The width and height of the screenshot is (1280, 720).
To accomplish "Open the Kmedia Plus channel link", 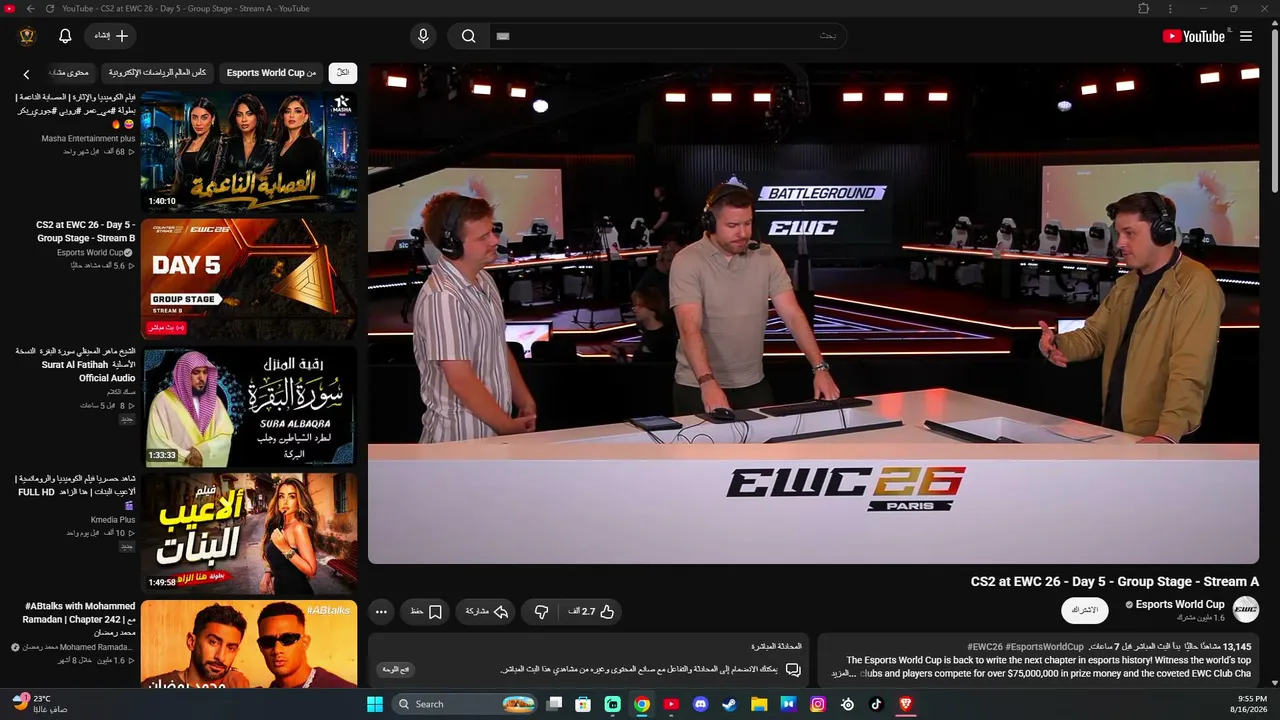I will pos(113,520).
